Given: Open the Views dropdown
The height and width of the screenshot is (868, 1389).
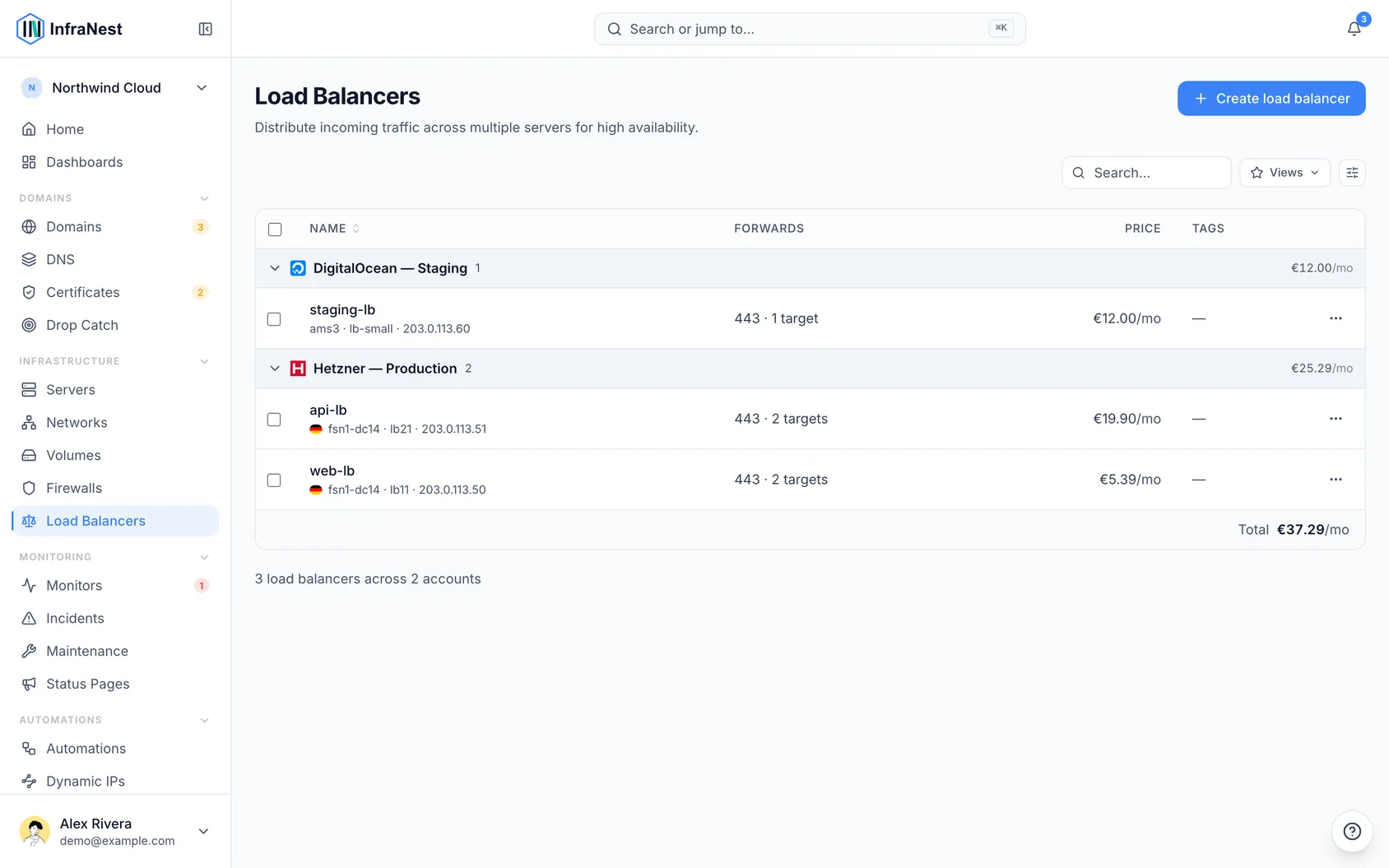Looking at the screenshot, I should coord(1284,173).
